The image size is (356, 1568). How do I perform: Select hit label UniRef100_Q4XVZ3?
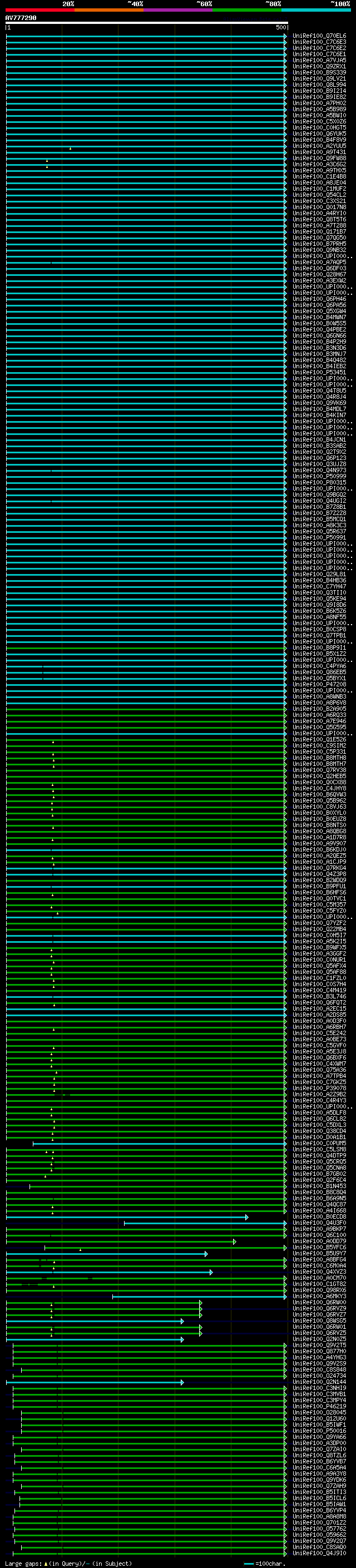[319, 1272]
